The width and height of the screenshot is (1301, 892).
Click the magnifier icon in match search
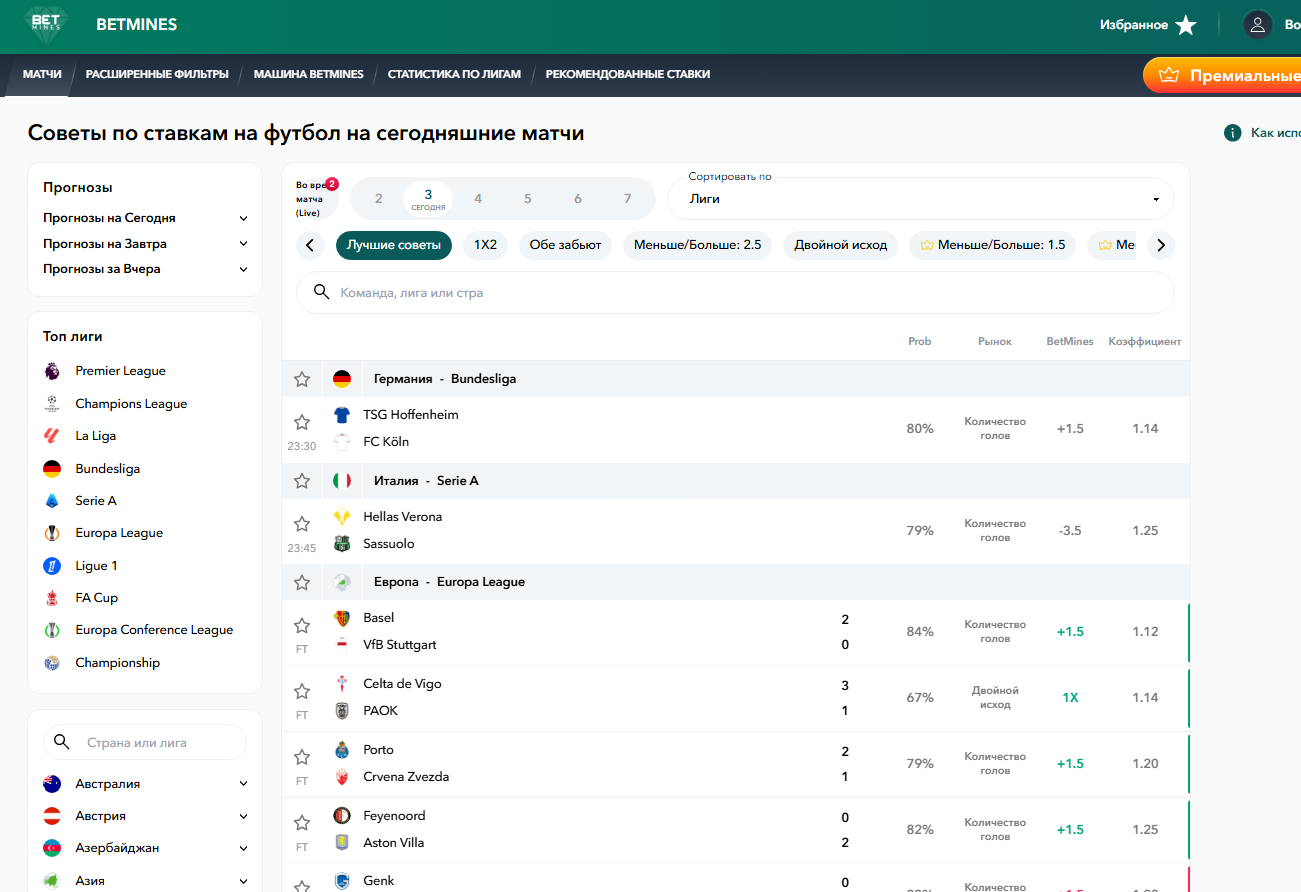(x=322, y=292)
